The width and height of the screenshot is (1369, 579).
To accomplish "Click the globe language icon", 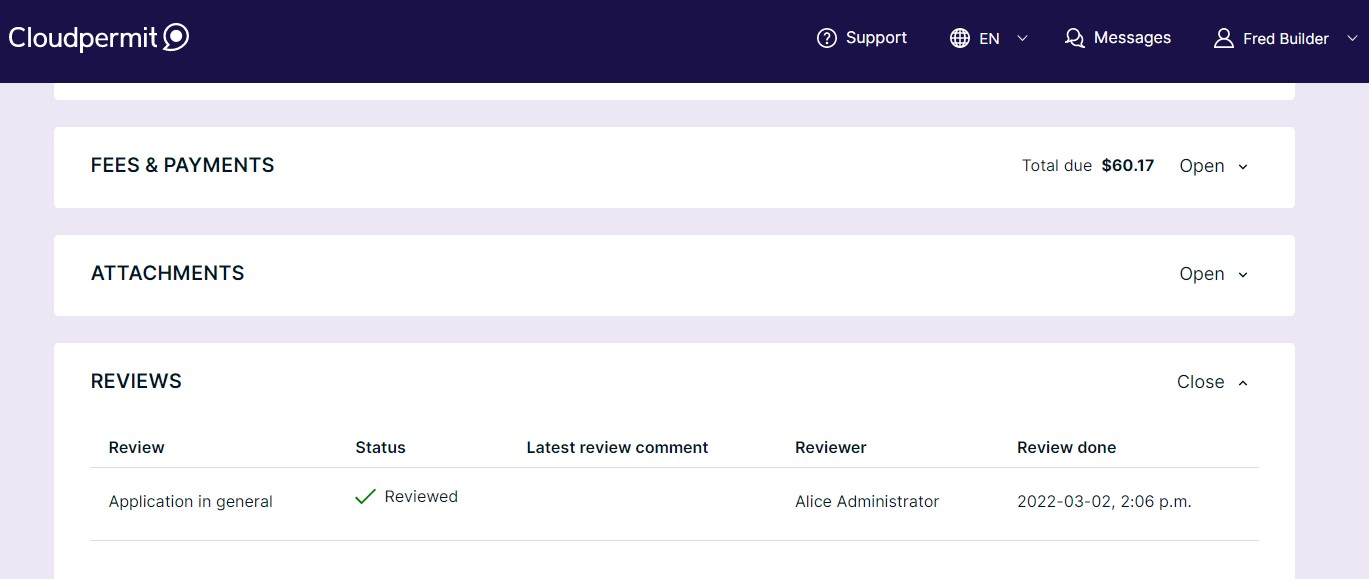I will tap(960, 38).
